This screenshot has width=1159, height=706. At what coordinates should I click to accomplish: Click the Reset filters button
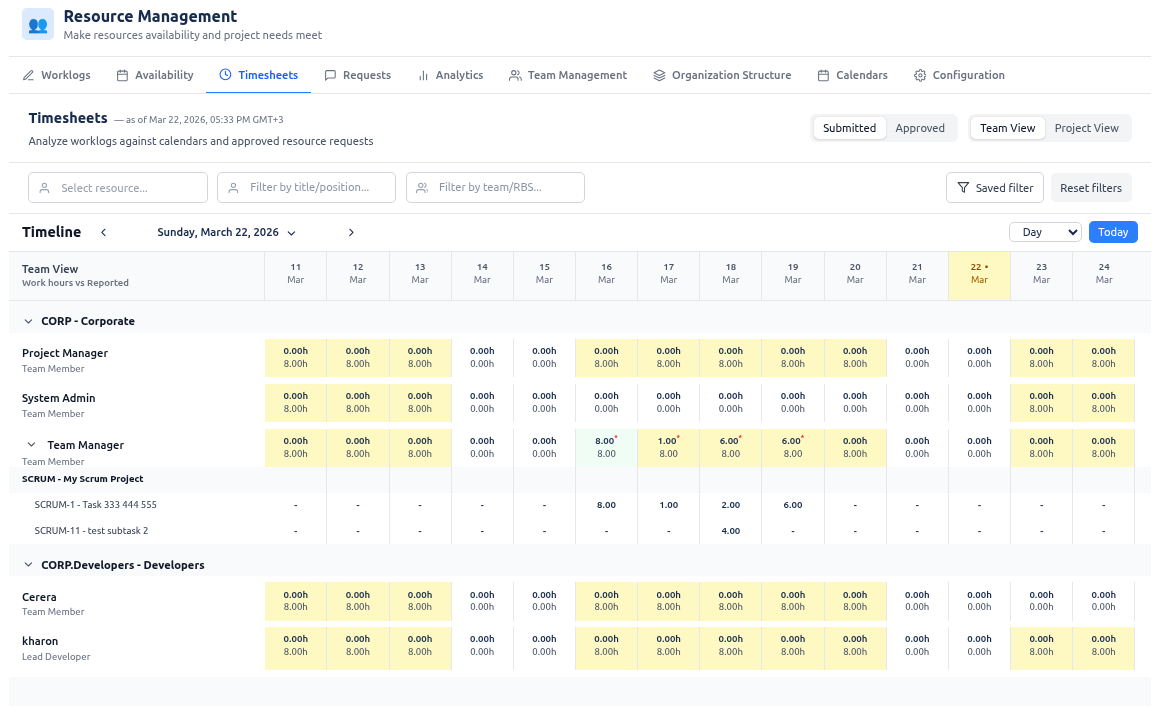point(1091,187)
